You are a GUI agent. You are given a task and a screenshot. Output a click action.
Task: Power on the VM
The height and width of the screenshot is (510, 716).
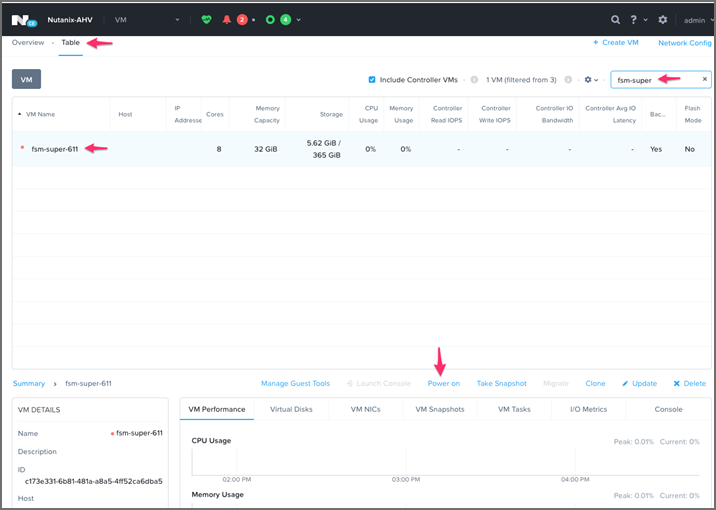coord(443,384)
